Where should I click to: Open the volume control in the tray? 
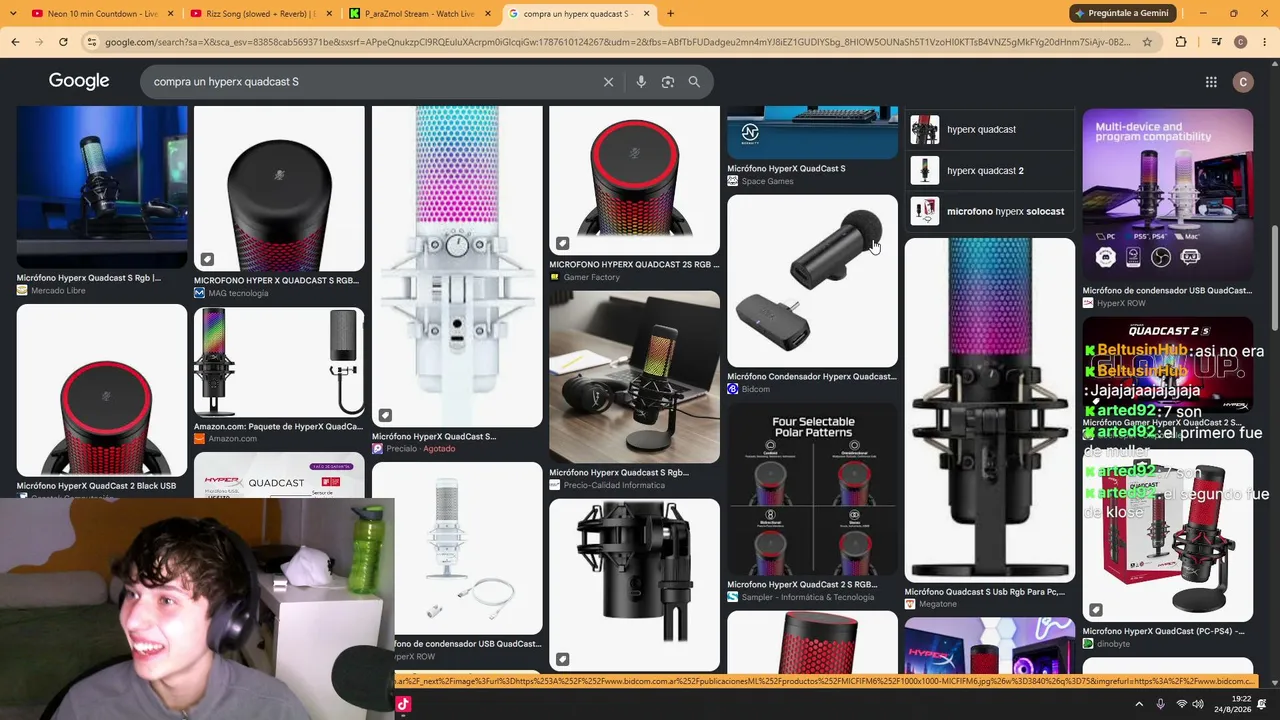(1199, 704)
